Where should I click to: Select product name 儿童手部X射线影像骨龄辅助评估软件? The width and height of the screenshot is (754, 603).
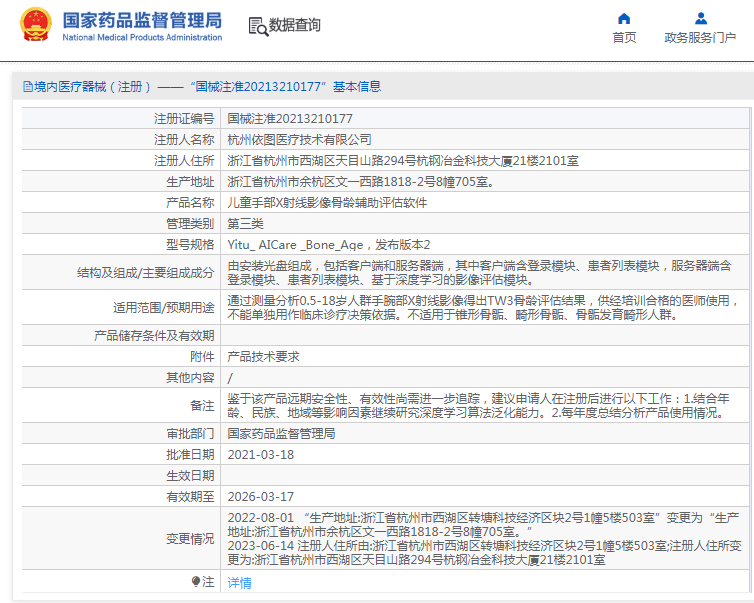point(327,203)
